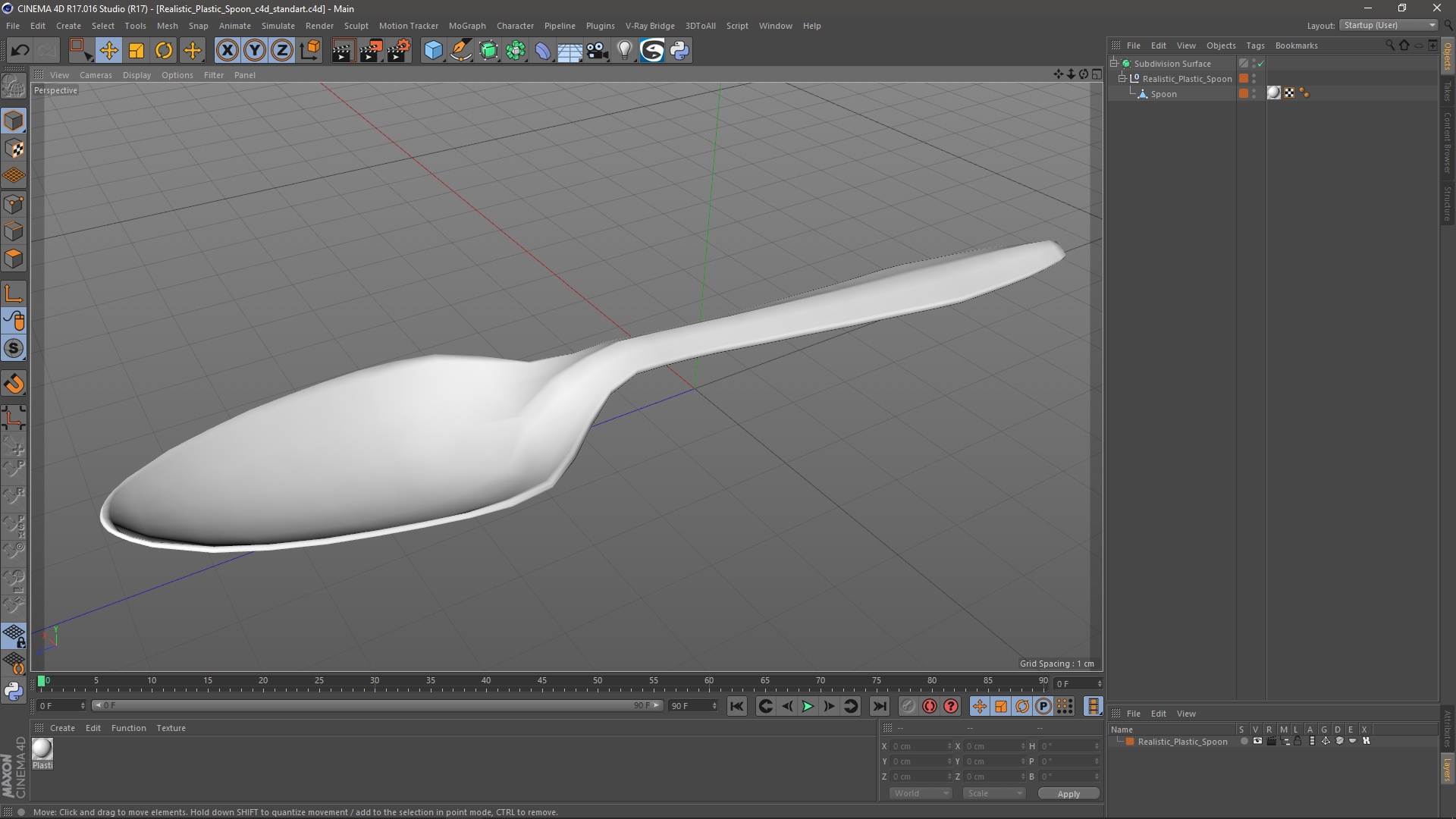Viewport: 1456px width, 819px height.
Task: Switch to Edges mode
Action: pos(14,231)
